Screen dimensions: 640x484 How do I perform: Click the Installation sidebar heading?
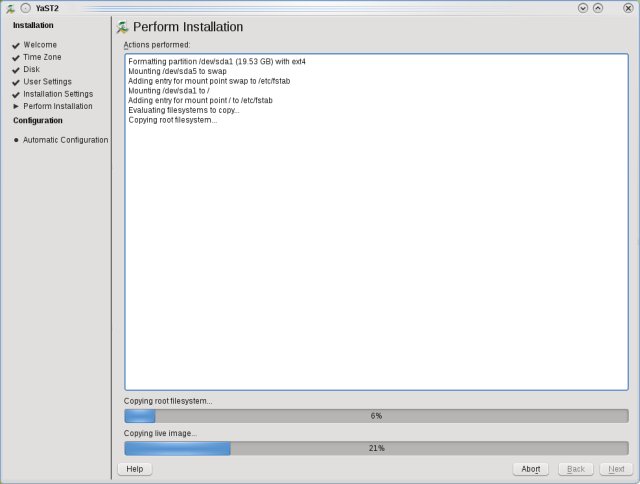[x=33, y=25]
